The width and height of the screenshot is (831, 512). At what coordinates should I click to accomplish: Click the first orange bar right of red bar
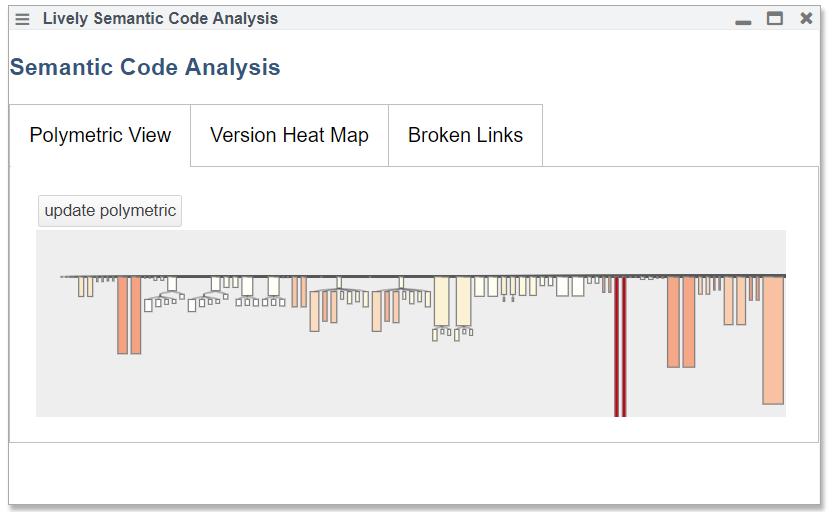coord(673,322)
